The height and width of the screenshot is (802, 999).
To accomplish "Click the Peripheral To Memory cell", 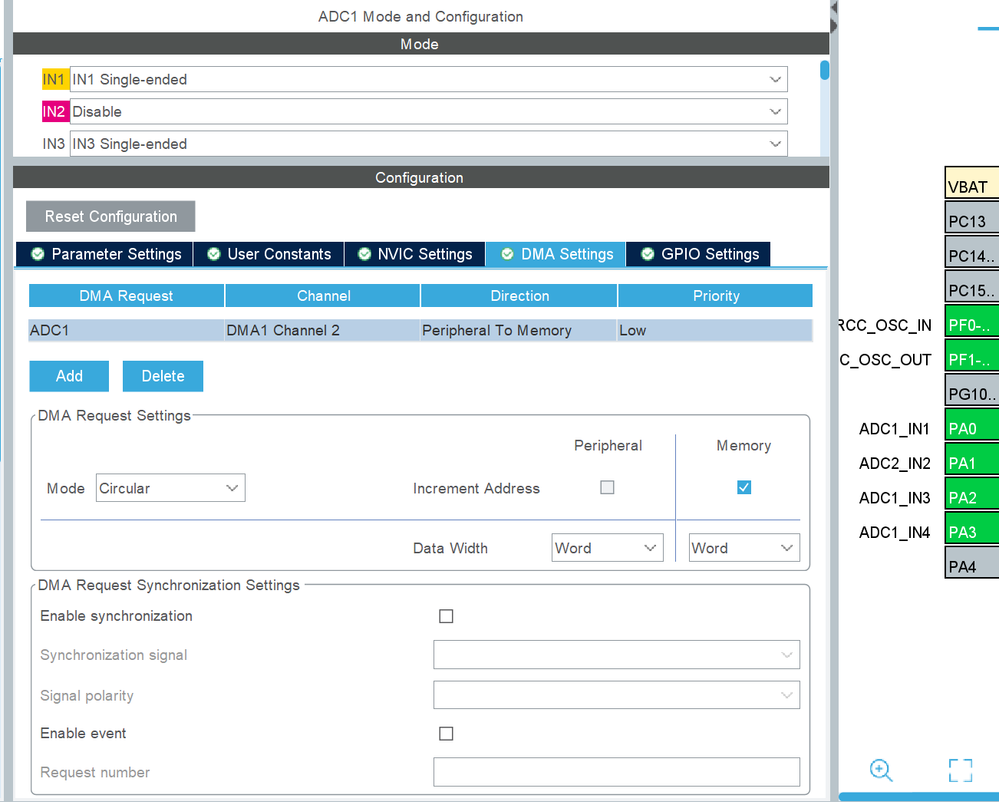I will [x=519, y=331].
